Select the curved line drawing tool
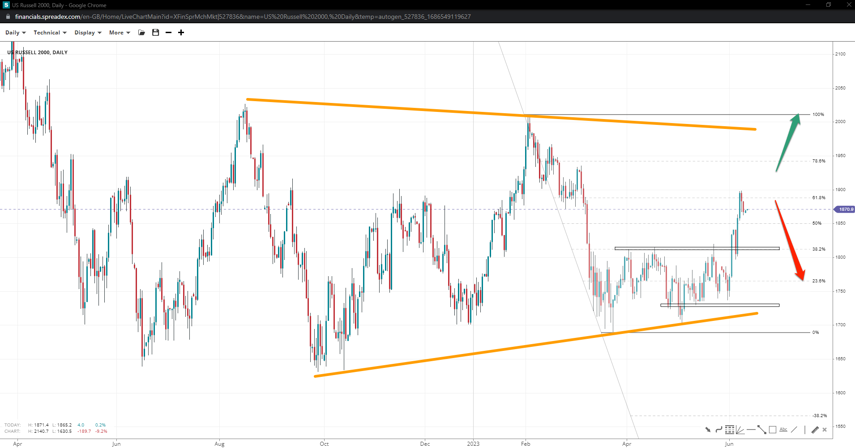The width and height of the screenshot is (855, 448). point(719,430)
